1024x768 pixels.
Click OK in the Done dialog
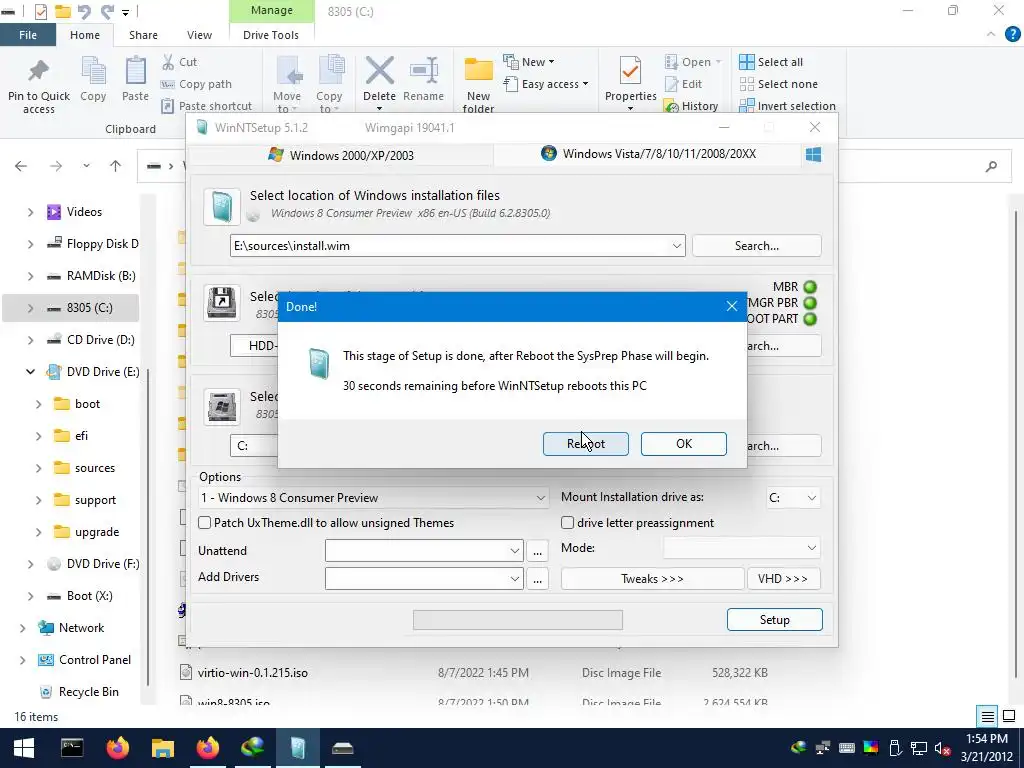(683, 443)
